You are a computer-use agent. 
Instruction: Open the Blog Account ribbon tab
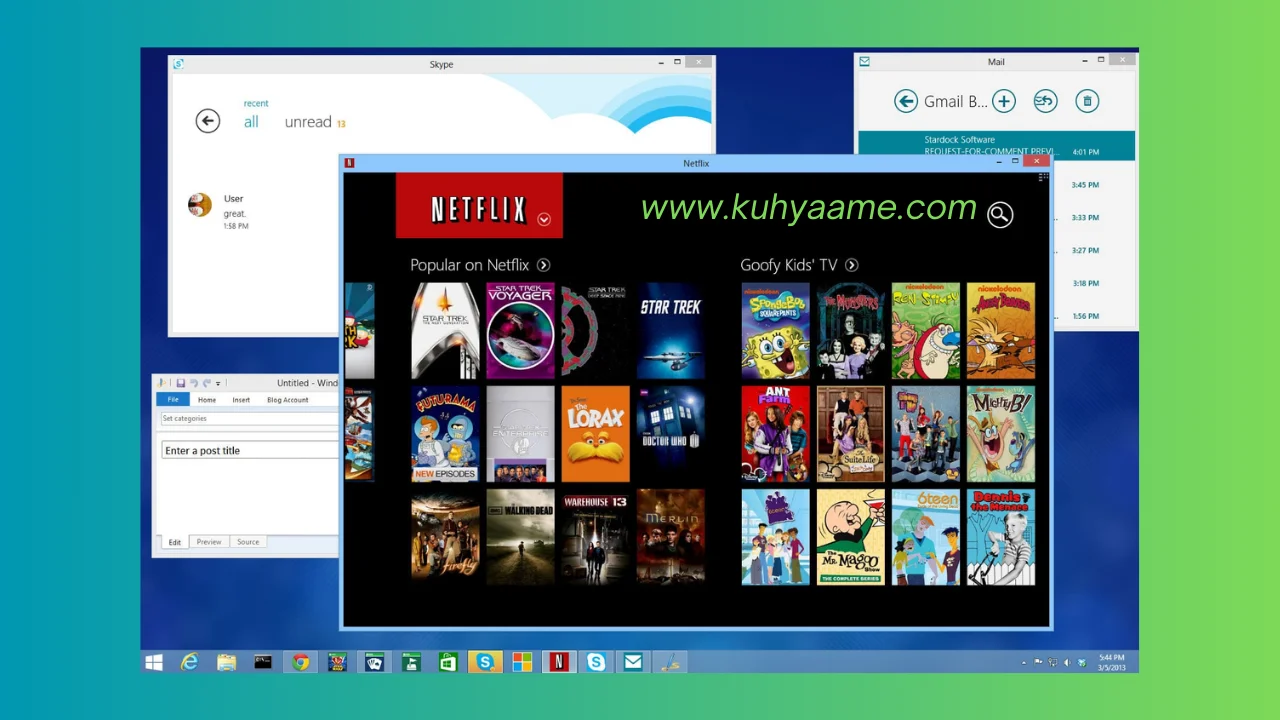pos(288,399)
